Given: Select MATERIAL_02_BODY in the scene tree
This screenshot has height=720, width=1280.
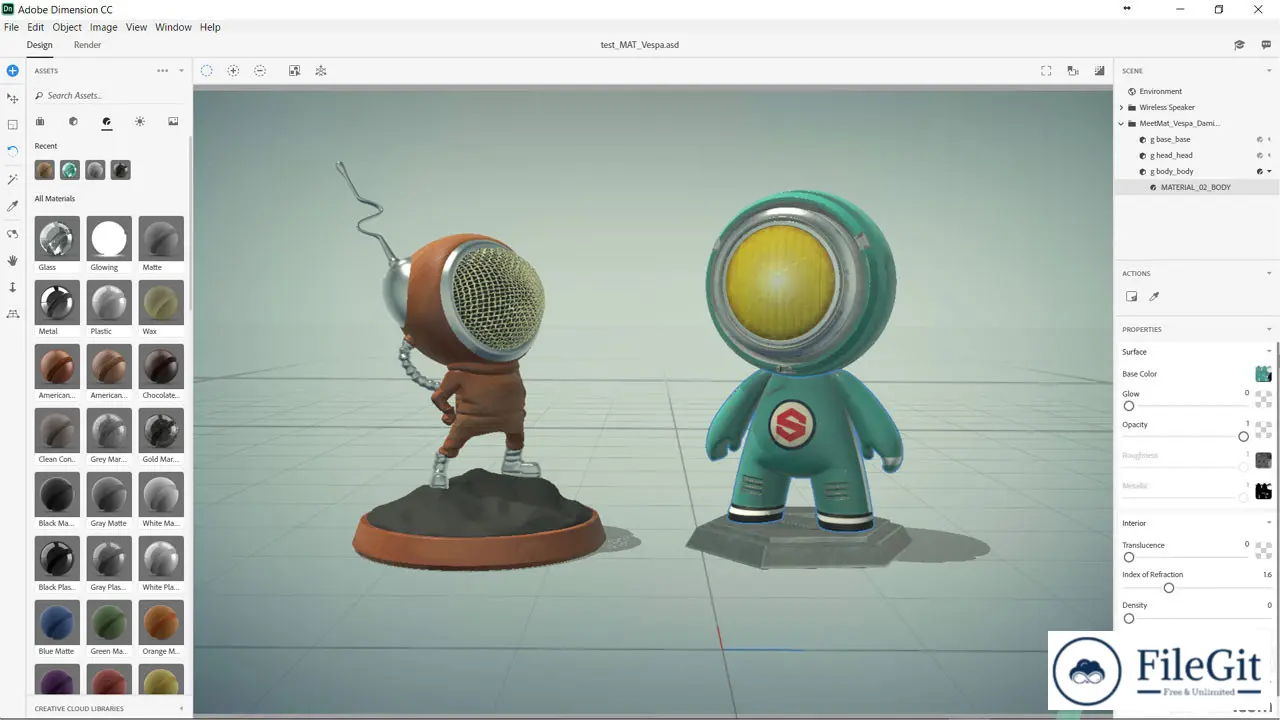Looking at the screenshot, I should click(x=1195, y=187).
